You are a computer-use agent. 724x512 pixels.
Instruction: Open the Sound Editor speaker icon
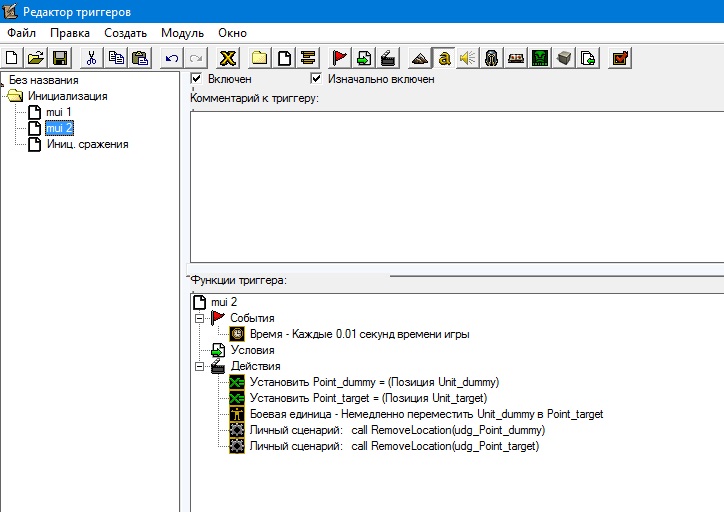click(468, 58)
